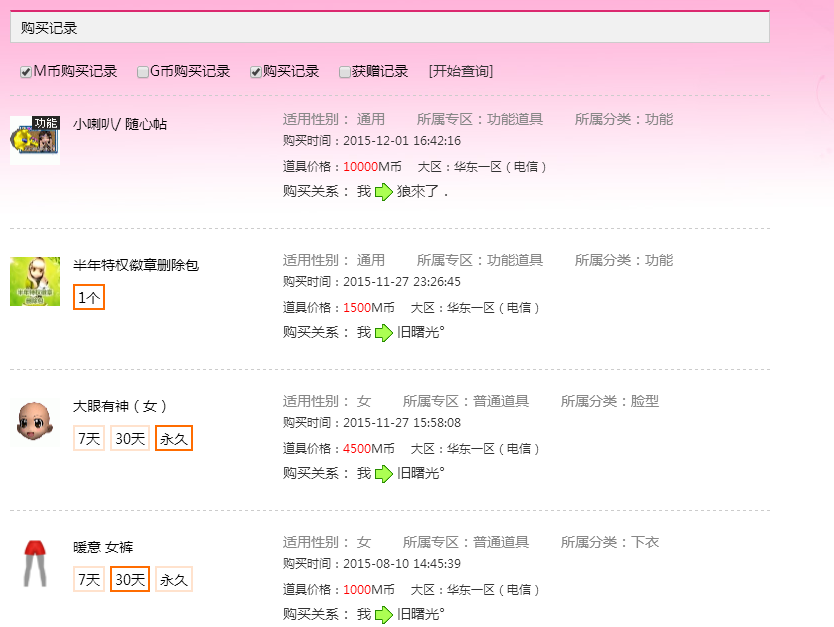Open the 小喇叭/随心帖 item thumbnail

[x=35, y=140]
